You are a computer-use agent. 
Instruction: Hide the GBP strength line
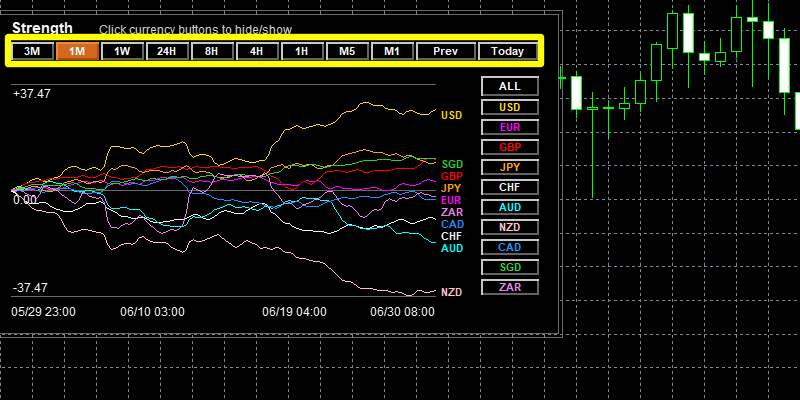(510, 147)
